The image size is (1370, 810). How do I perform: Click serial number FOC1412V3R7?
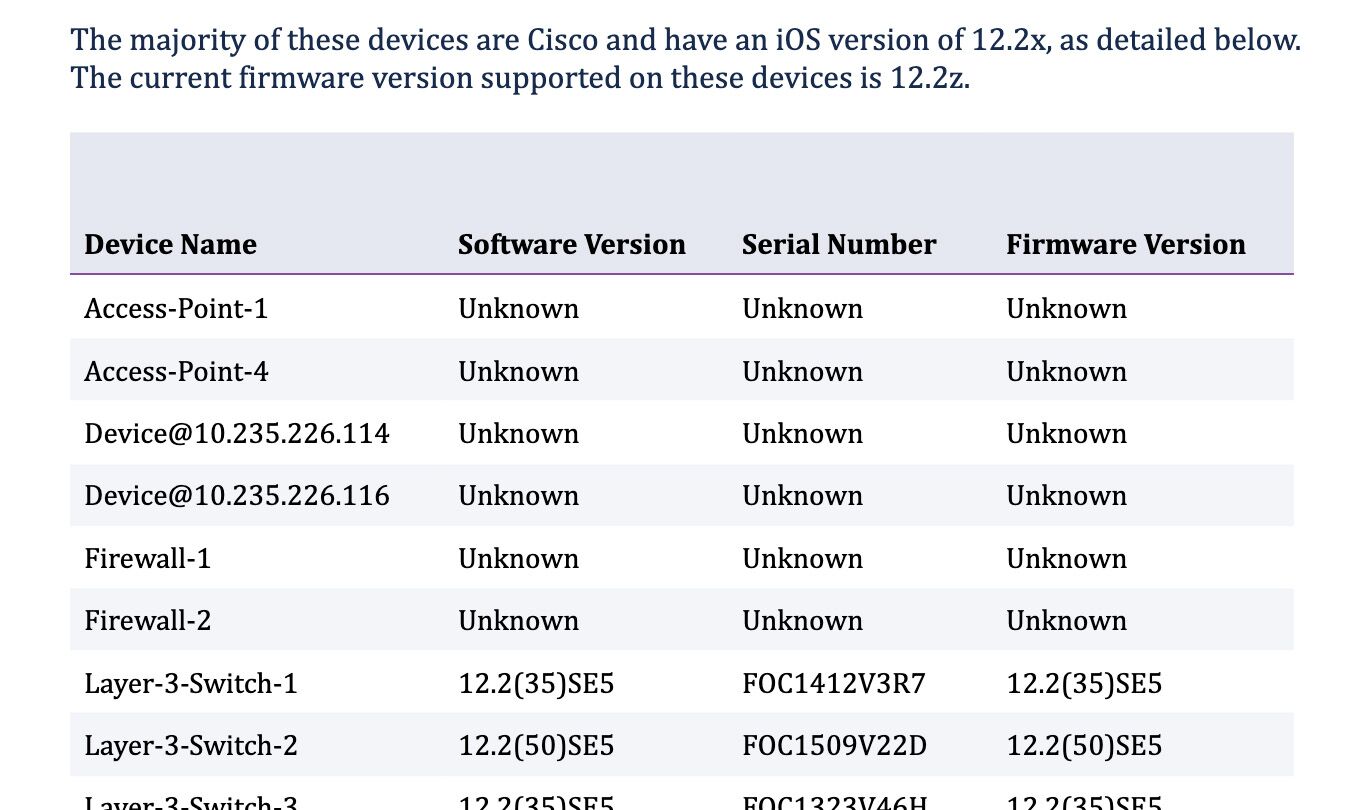[x=833, y=684]
